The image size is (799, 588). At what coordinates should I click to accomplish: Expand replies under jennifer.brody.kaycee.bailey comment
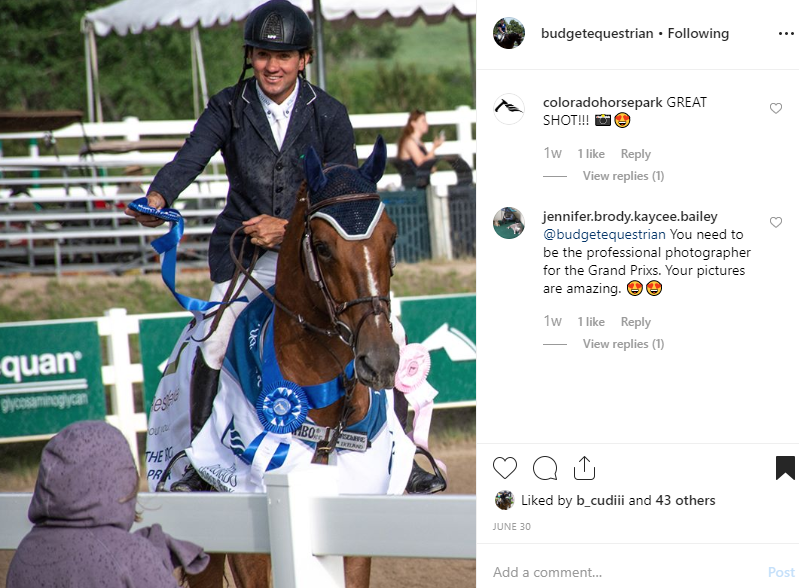click(x=623, y=344)
